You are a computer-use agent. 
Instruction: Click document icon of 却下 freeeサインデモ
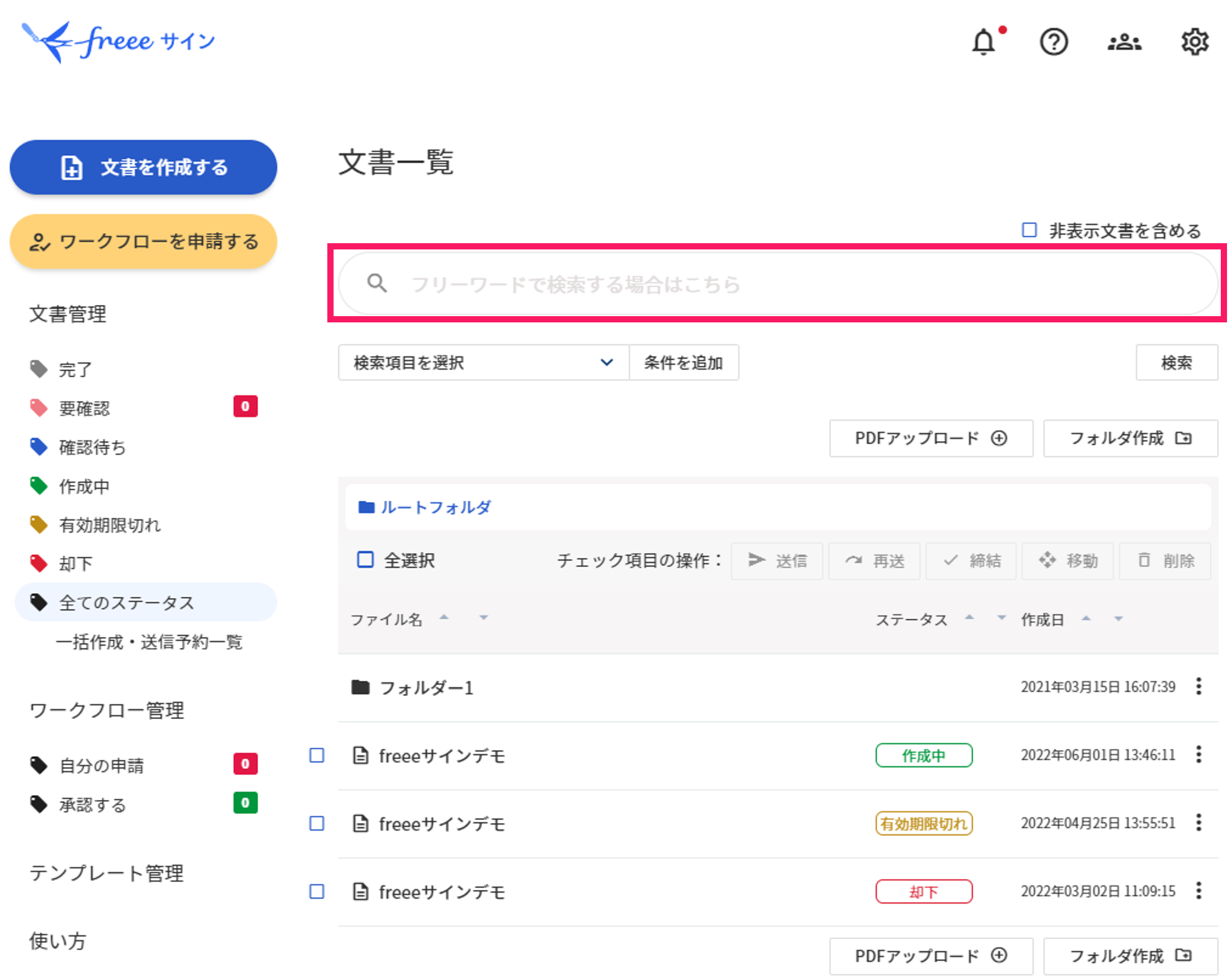[x=360, y=891]
